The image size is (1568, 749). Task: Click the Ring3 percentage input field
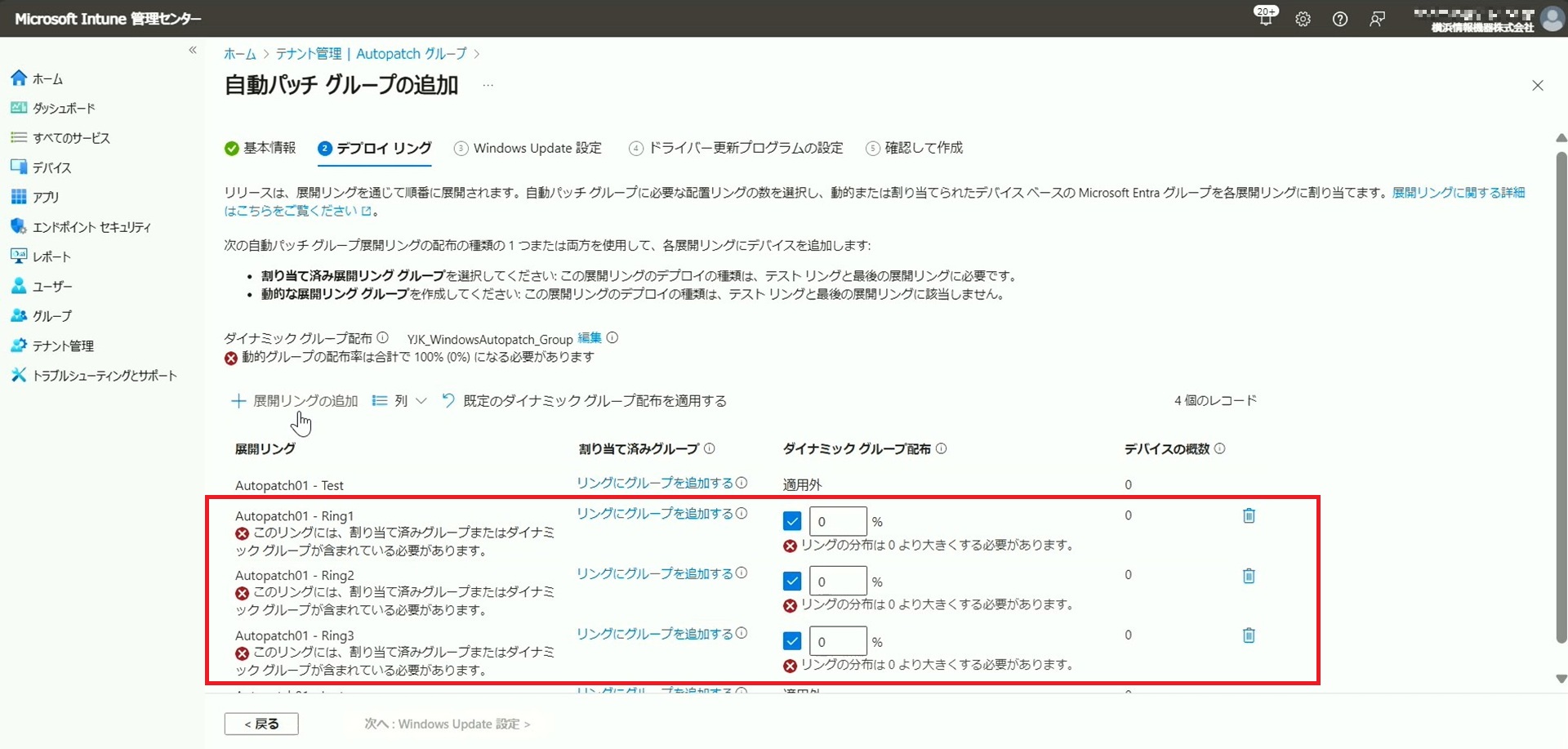click(838, 641)
